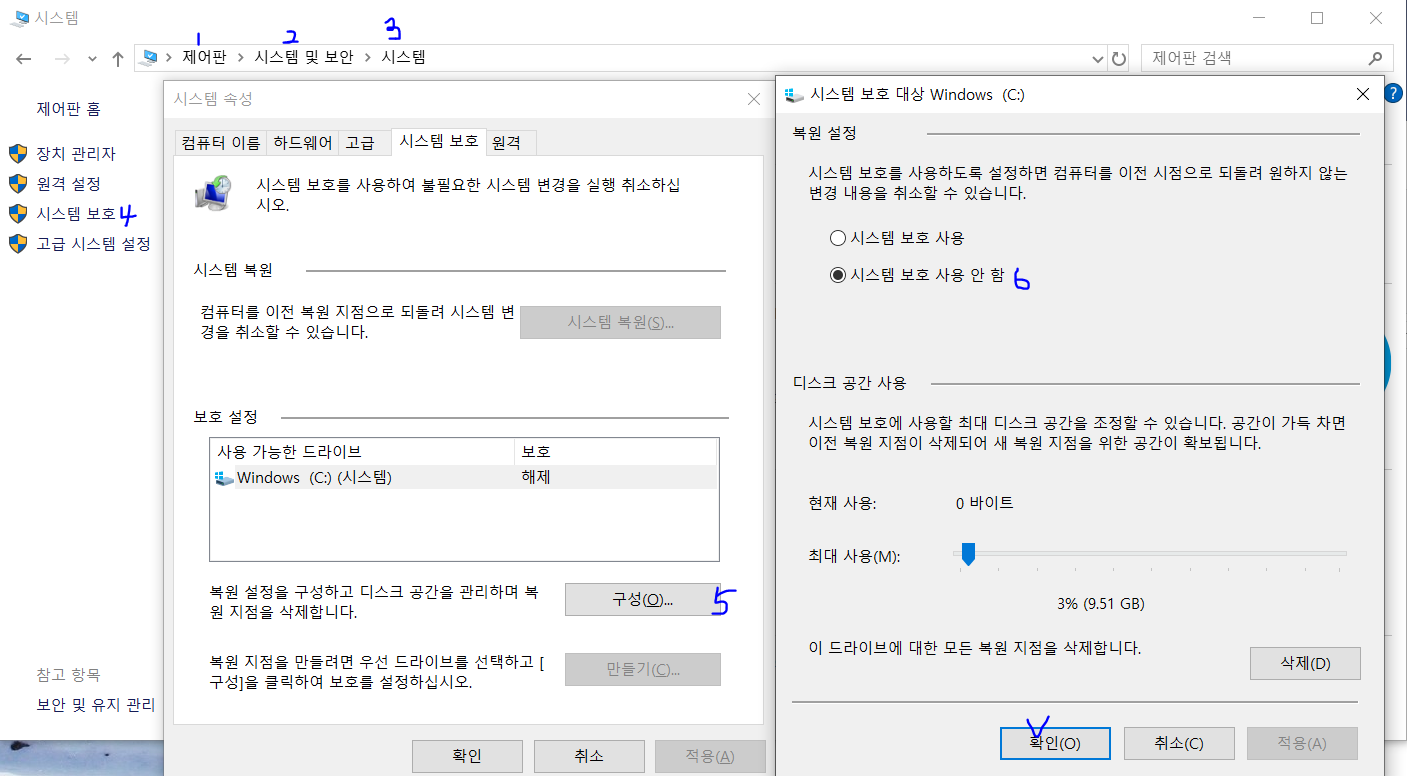1407x776 pixels.
Task: Open 장치 관리자 in sidebar
Action: coord(76,154)
